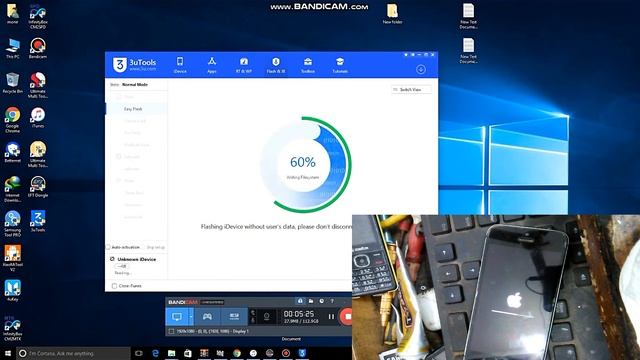Click the Switch View button
Viewport: 640px width, 360px height.
(411, 89)
